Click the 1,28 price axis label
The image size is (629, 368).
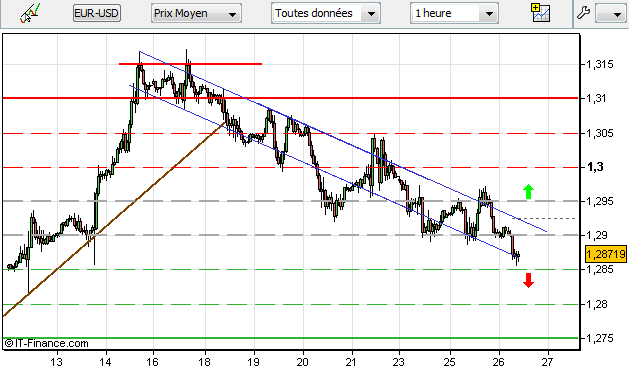(596, 304)
